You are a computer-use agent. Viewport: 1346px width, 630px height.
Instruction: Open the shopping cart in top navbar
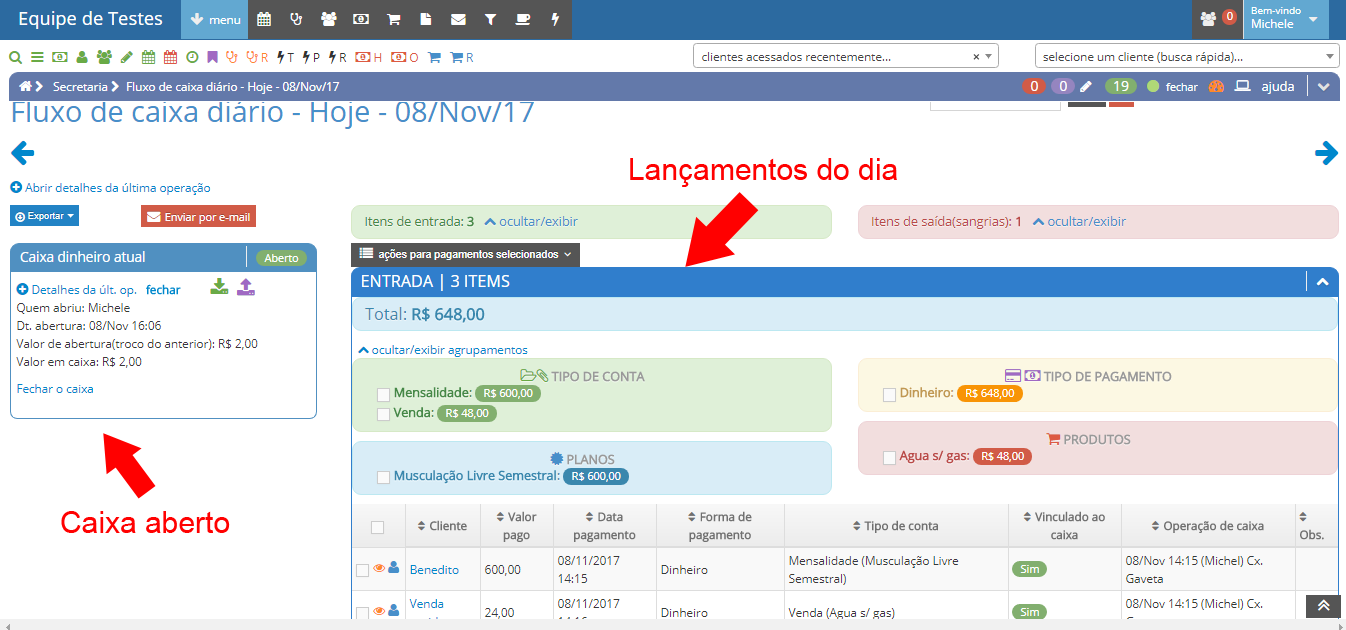(394, 19)
